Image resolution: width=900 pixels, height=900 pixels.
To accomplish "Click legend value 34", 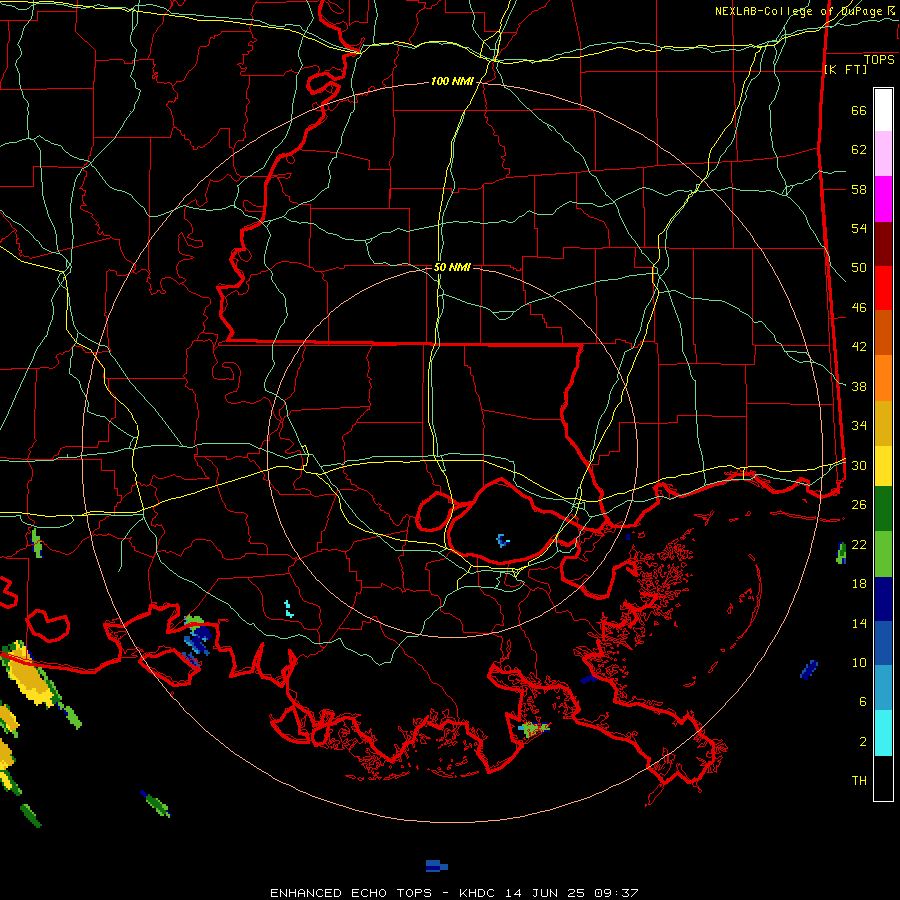I will tap(859, 425).
